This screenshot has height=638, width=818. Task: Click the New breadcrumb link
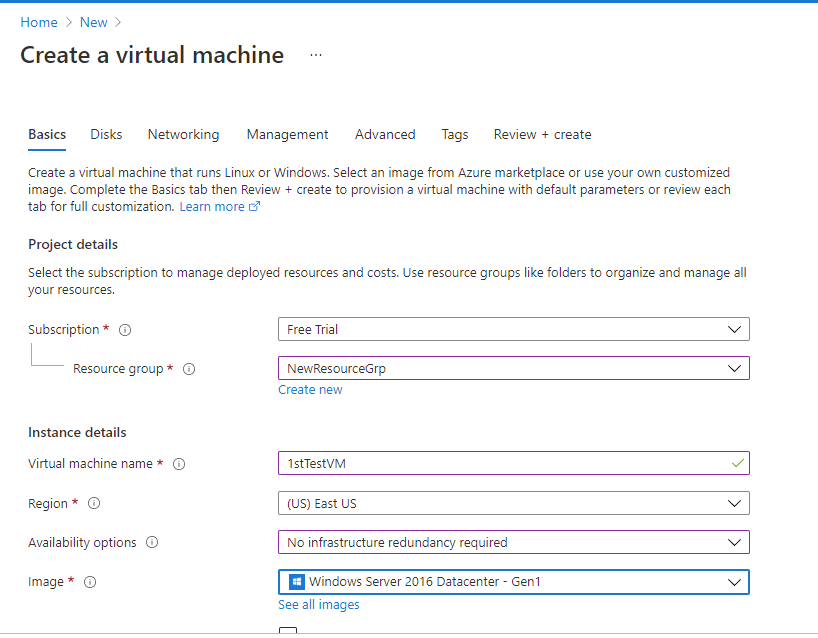[x=93, y=22]
